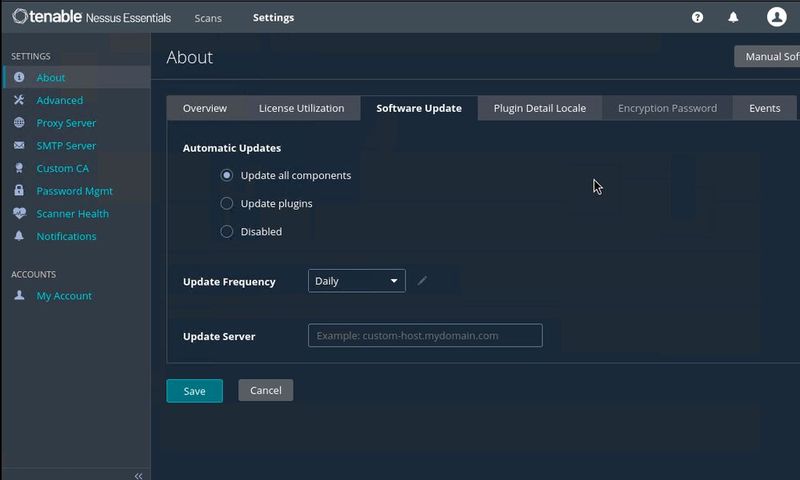Click the Update Server label
The width and height of the screenshot is (800, 480).
click(x=219, y=336)
